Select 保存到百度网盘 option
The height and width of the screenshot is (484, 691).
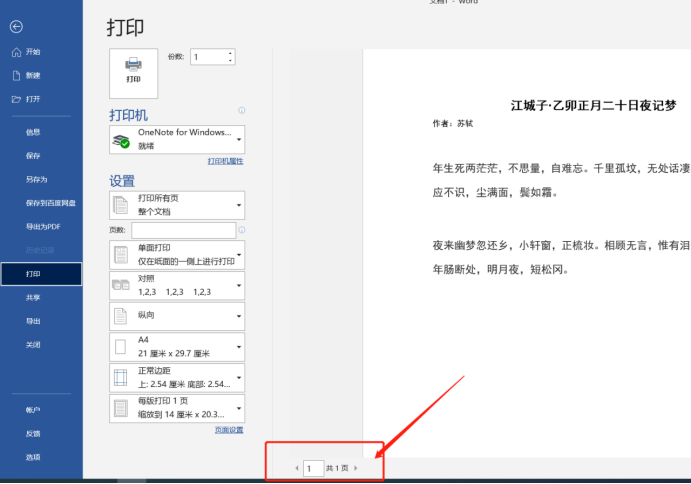(50, 203)
